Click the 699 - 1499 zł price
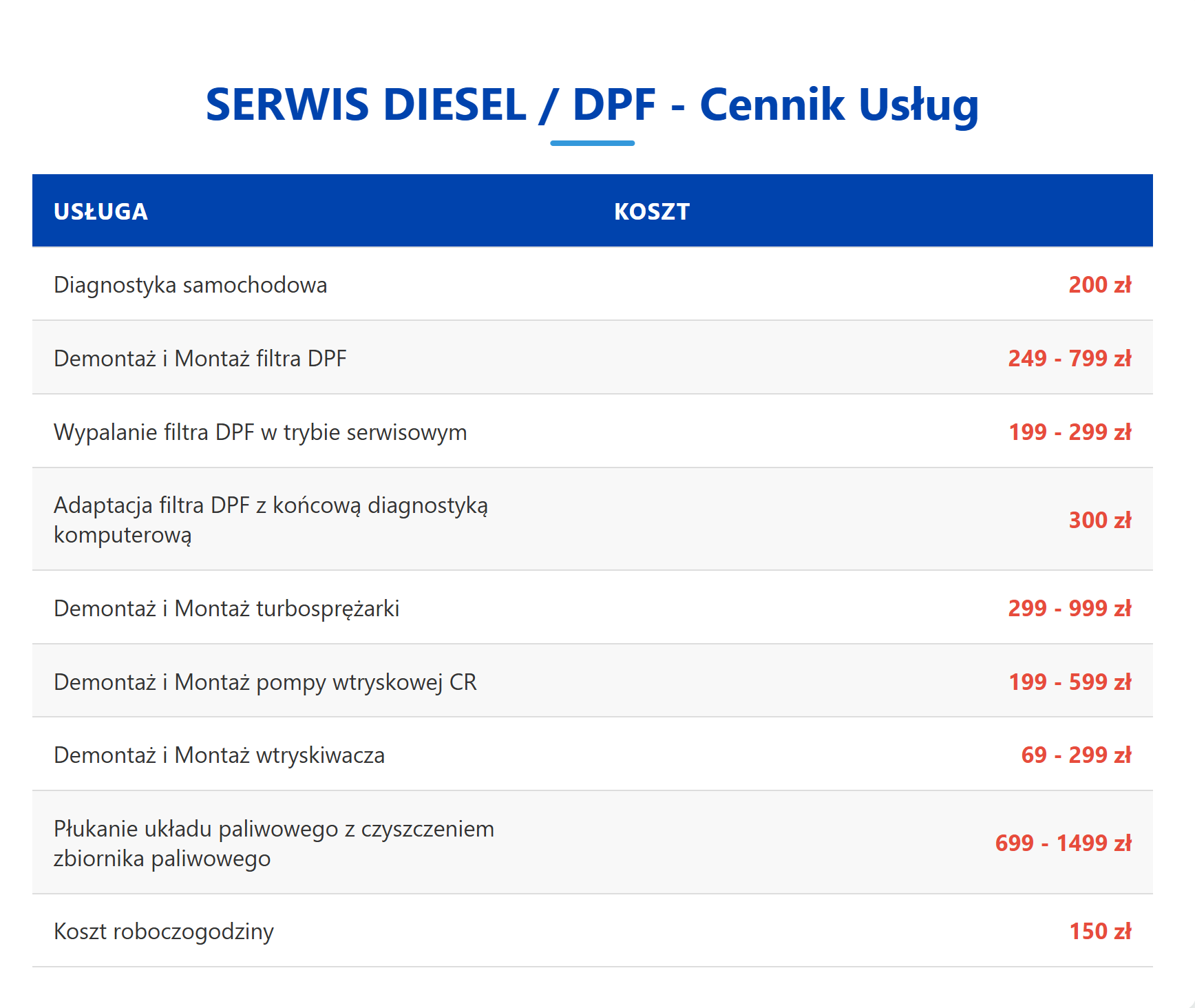The height and width of the screenshot is (1008, 1195). click(1063, 843)
